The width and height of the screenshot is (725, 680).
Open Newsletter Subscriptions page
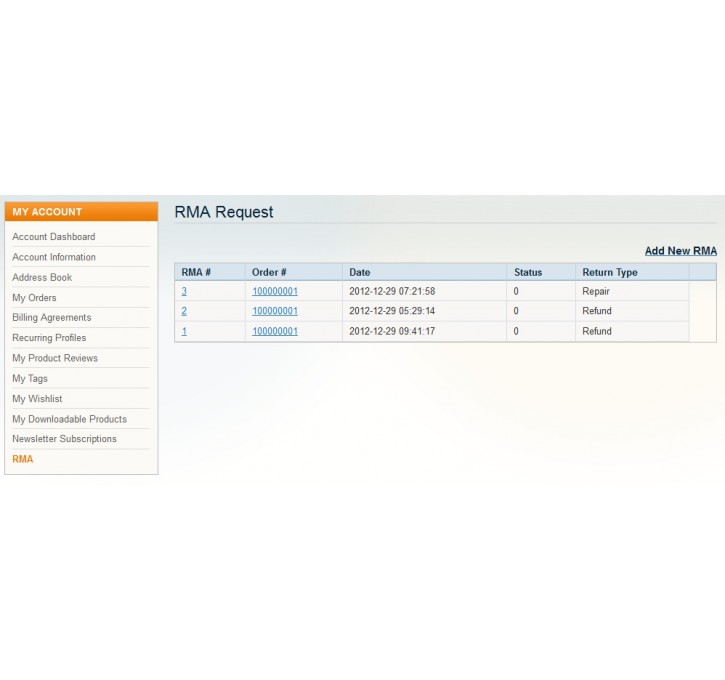[x=64, y=439]
